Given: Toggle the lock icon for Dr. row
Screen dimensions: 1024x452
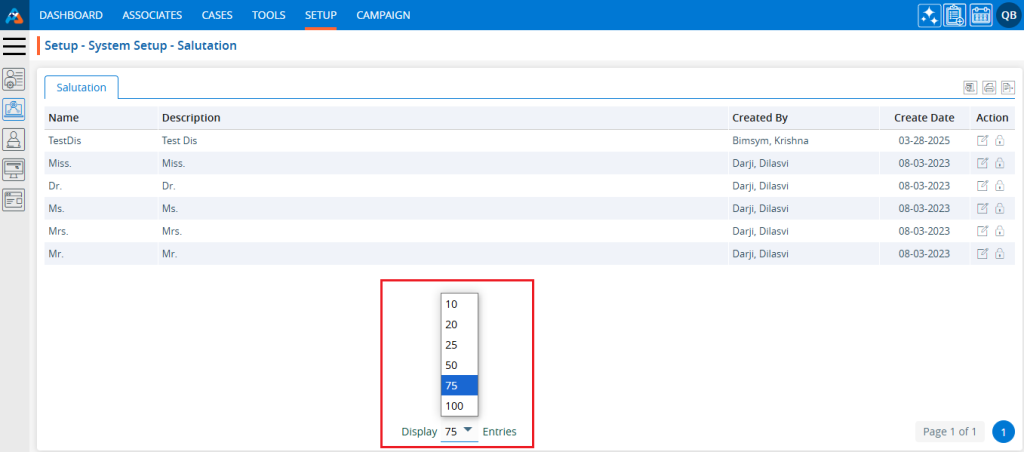Looking at the screenshot, I should (999, 186).
